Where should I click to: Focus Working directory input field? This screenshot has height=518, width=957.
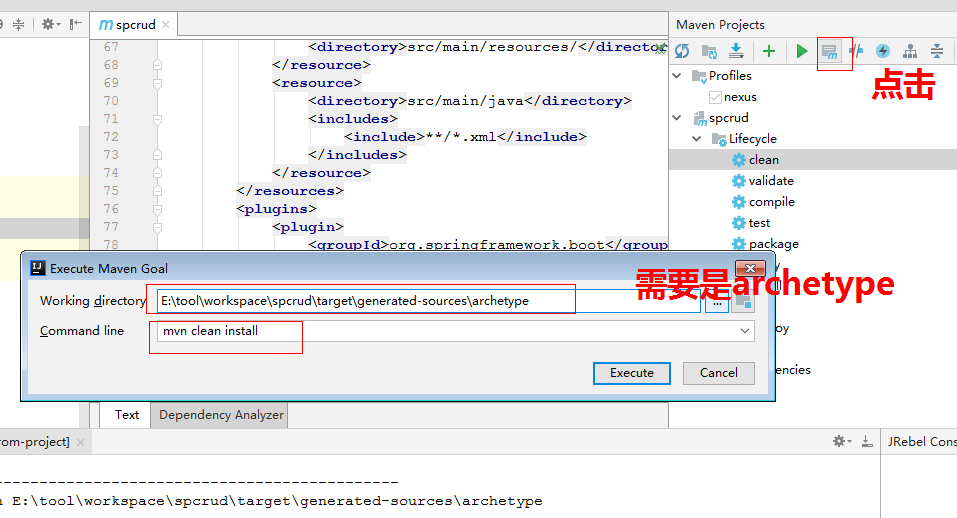tap(428, 301)
